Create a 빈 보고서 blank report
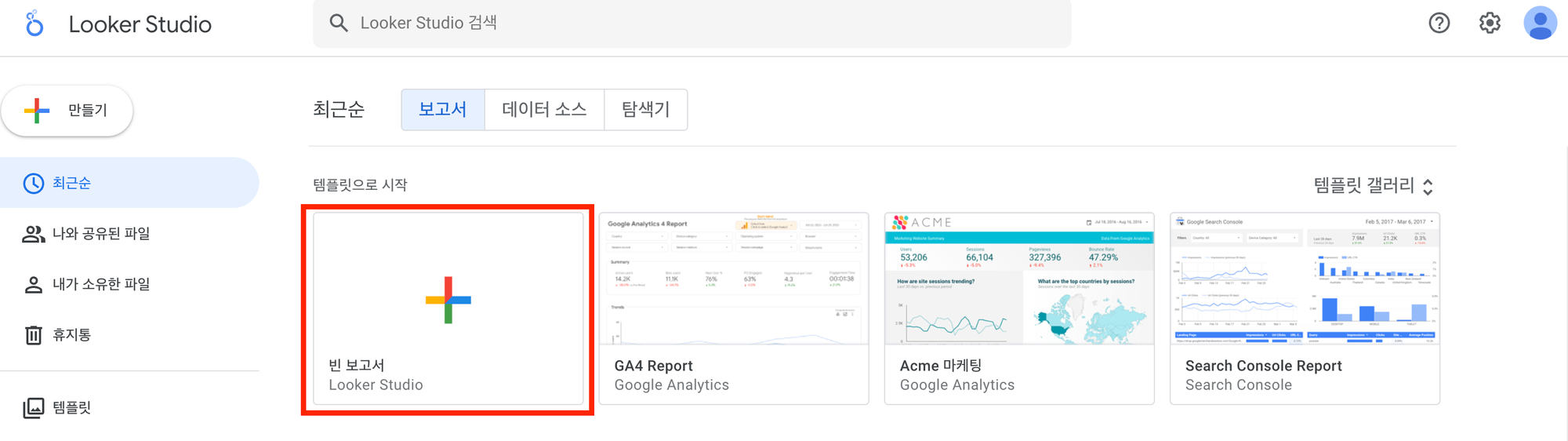This screenshot has height=441, width=1568. (448, 309)
